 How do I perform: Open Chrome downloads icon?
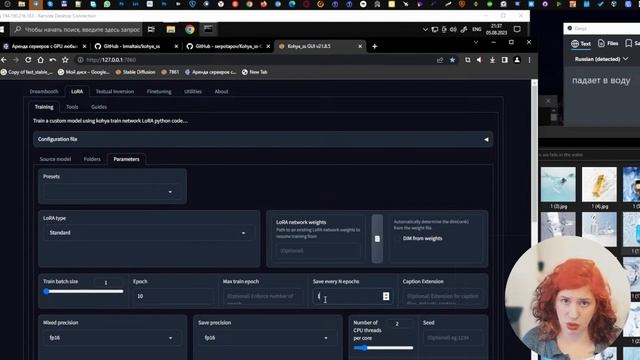[x=492, y=60]
